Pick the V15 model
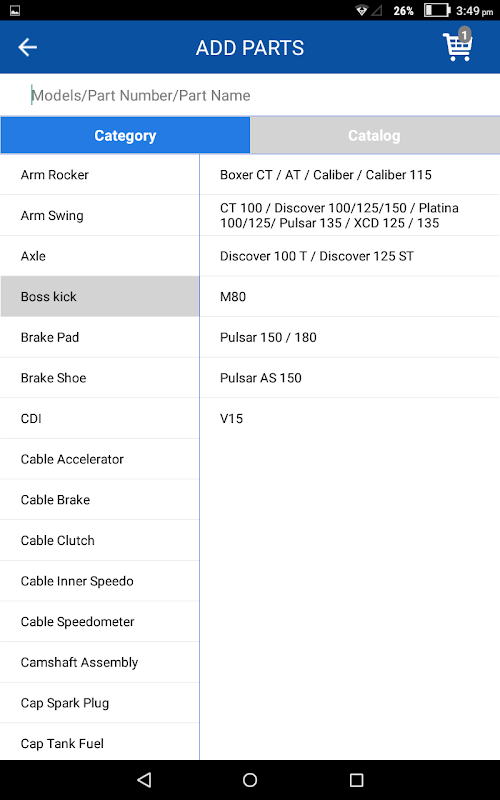The width and height of the screenshot is (500, 800). [350, 418]
